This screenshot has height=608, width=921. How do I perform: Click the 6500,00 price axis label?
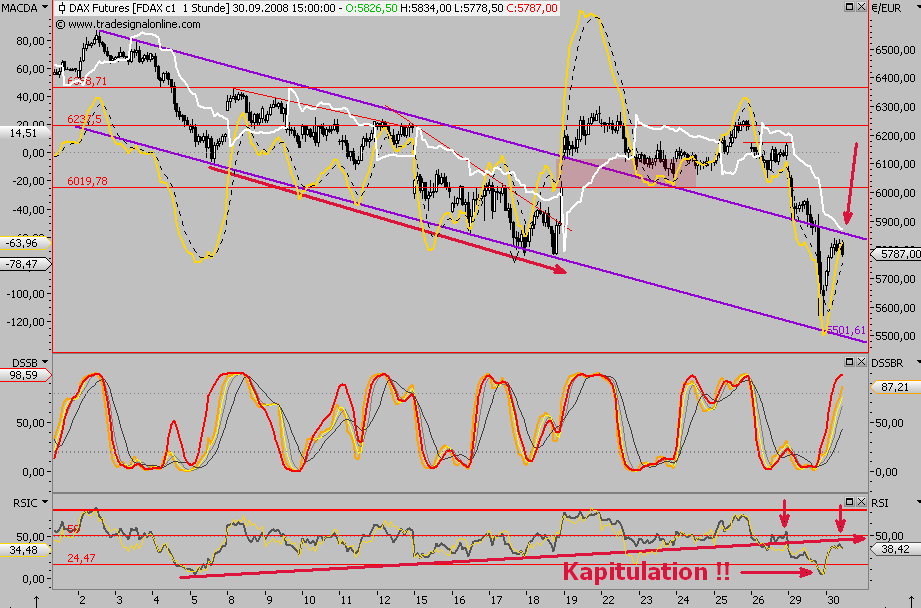point(895,51)
